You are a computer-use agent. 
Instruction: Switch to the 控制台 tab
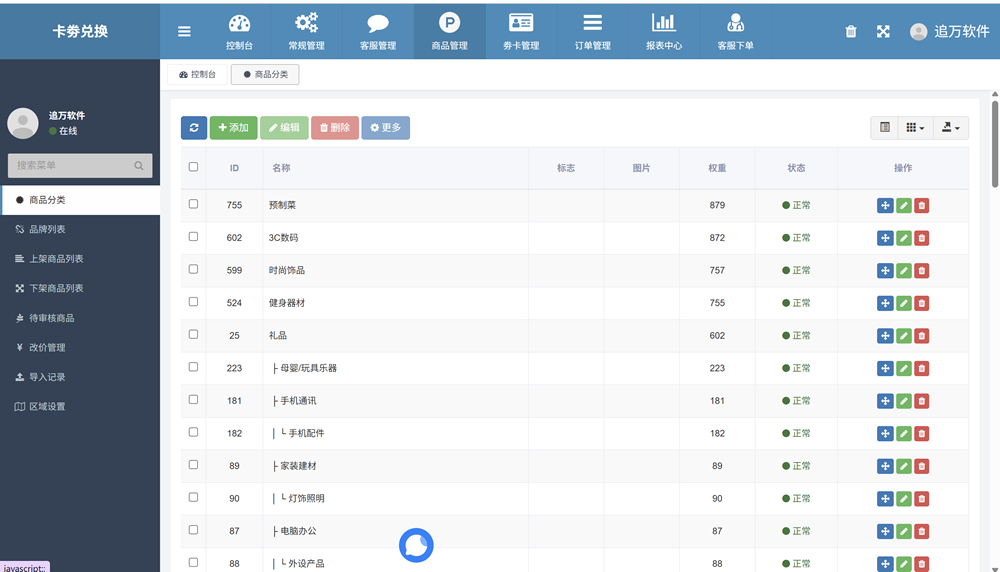pos(197,75)
